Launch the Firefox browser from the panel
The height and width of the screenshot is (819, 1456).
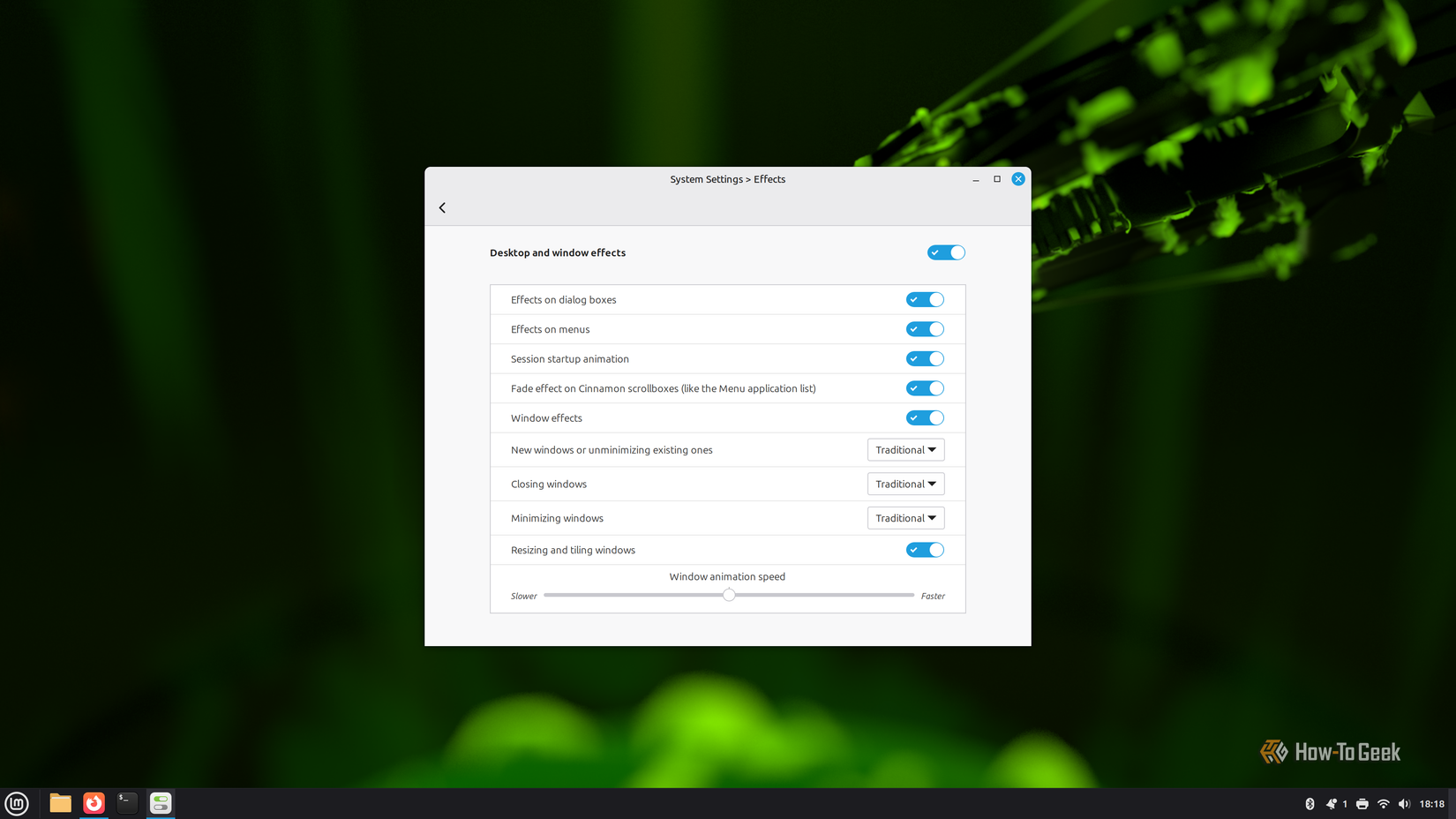pos(94,803)
